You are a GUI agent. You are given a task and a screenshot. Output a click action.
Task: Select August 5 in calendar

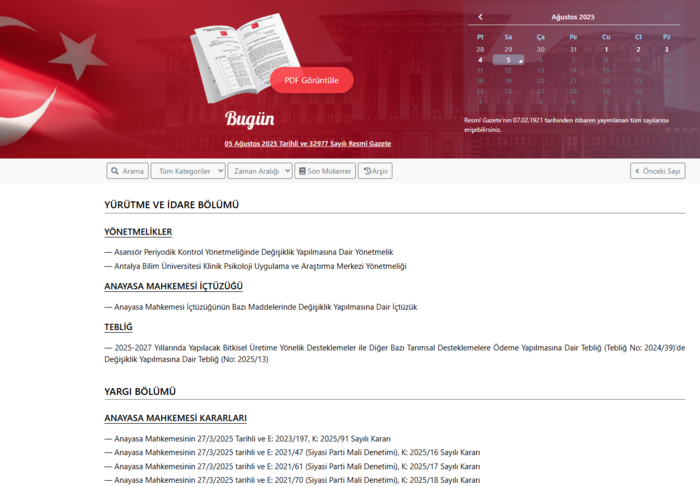(x=508, y=60)
